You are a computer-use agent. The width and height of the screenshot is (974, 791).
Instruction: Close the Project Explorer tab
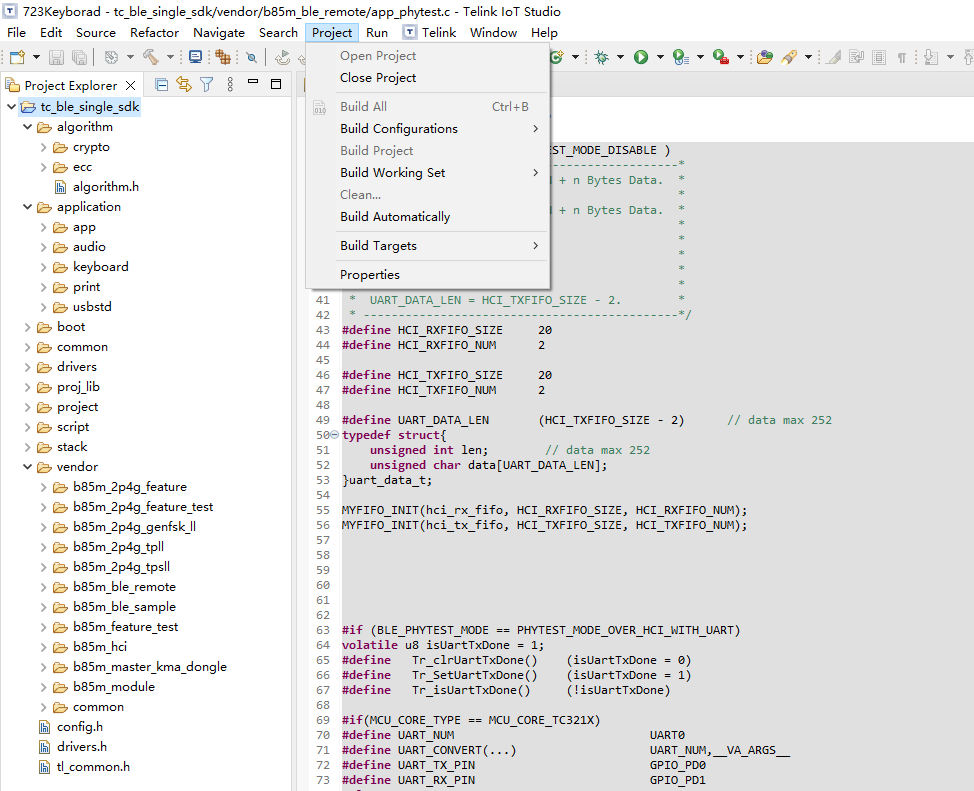click(x=130, y=85)
